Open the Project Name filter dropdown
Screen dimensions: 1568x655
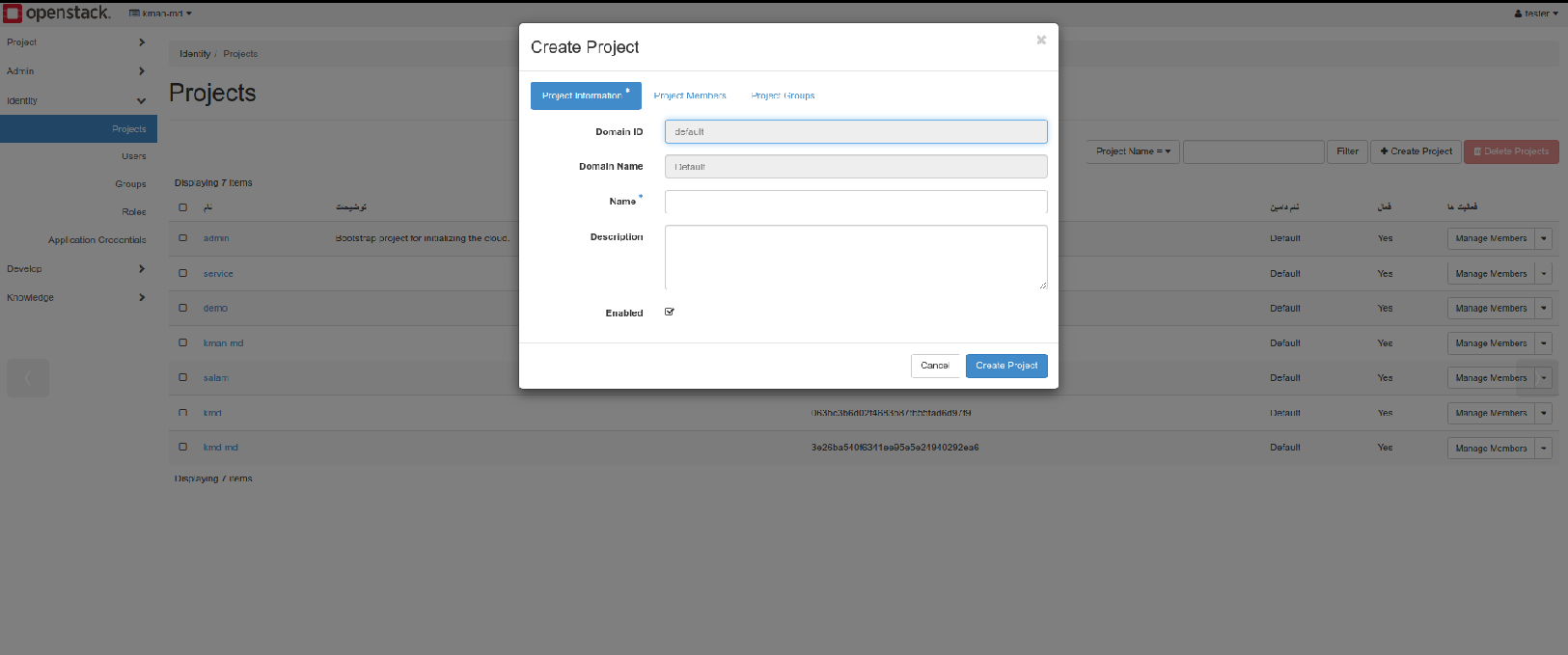pyautogui.click(x=1133, y=151)
